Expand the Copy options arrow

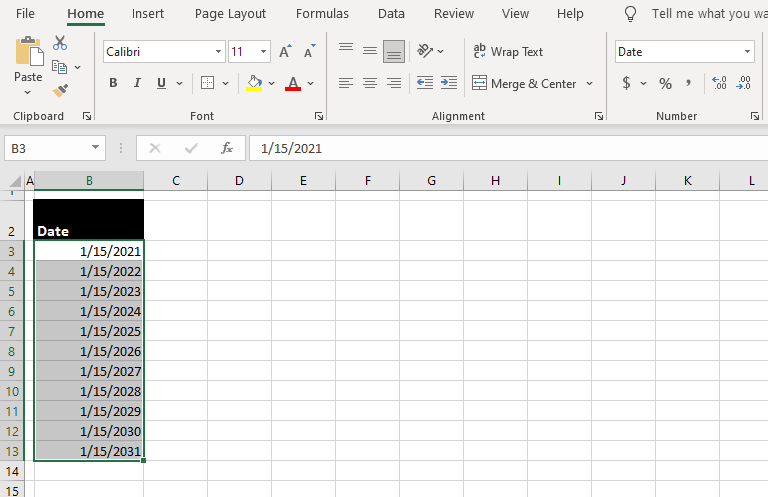point(77,67)
